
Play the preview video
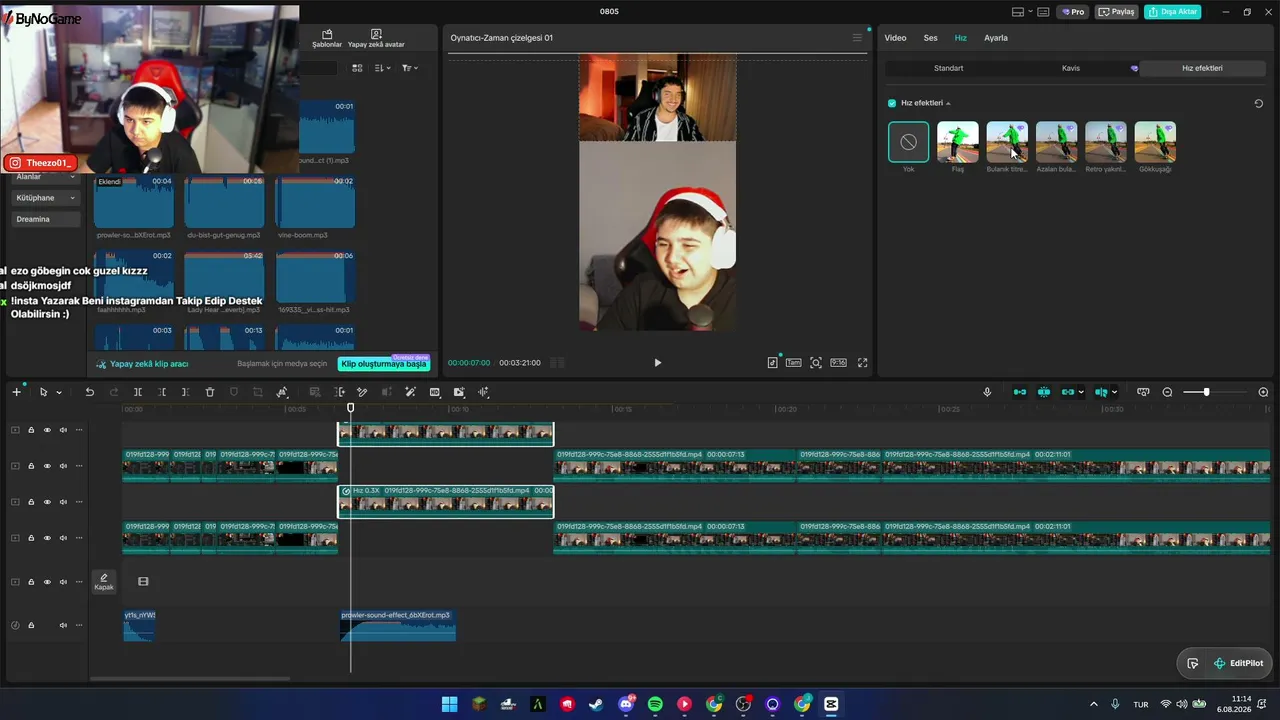(657, 363)
